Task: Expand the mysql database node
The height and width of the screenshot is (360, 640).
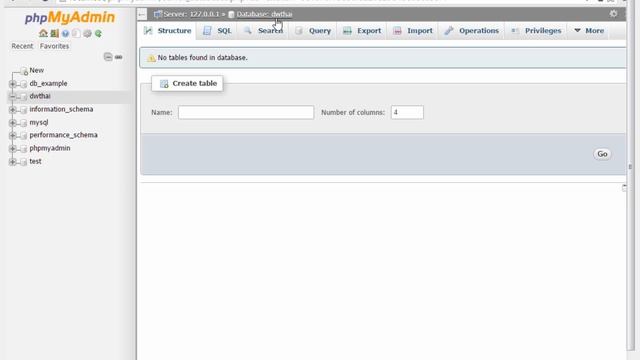Action: [12, 122]
